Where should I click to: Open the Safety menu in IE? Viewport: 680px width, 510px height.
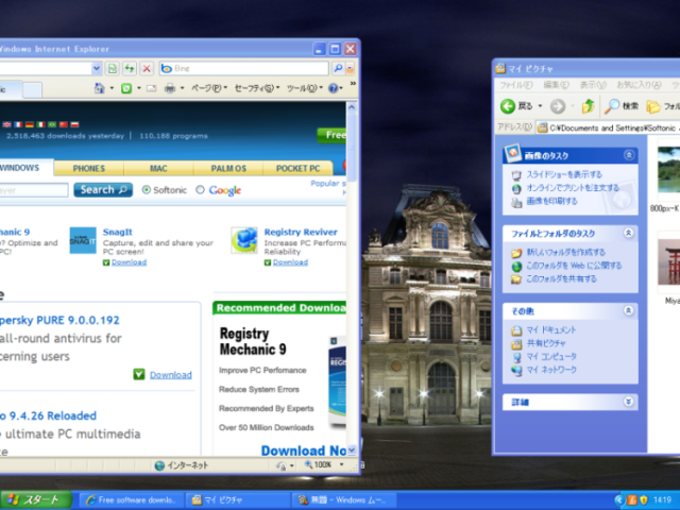pyautogui.click(x=256, y=88)
